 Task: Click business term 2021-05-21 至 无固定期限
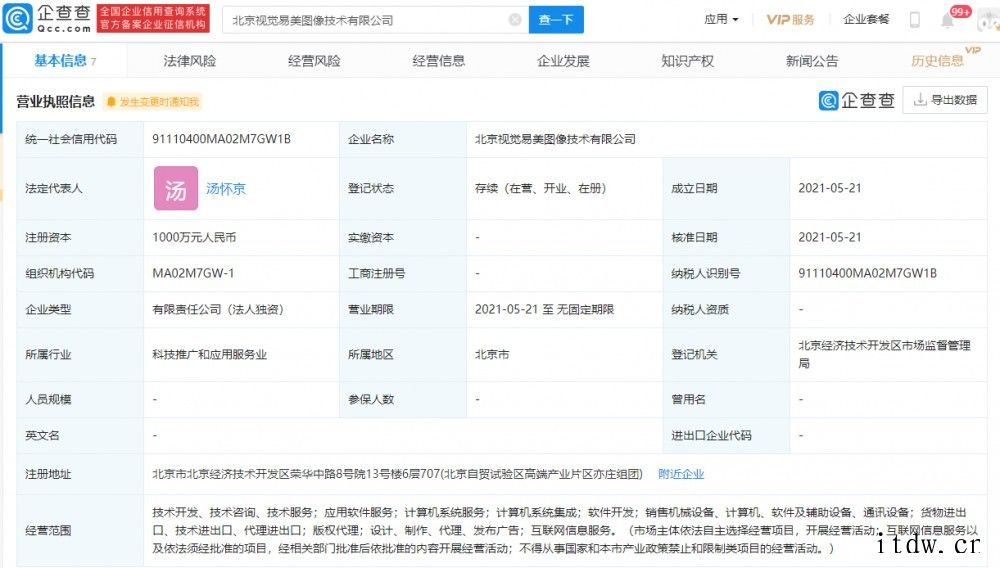[x=544, y=309]
